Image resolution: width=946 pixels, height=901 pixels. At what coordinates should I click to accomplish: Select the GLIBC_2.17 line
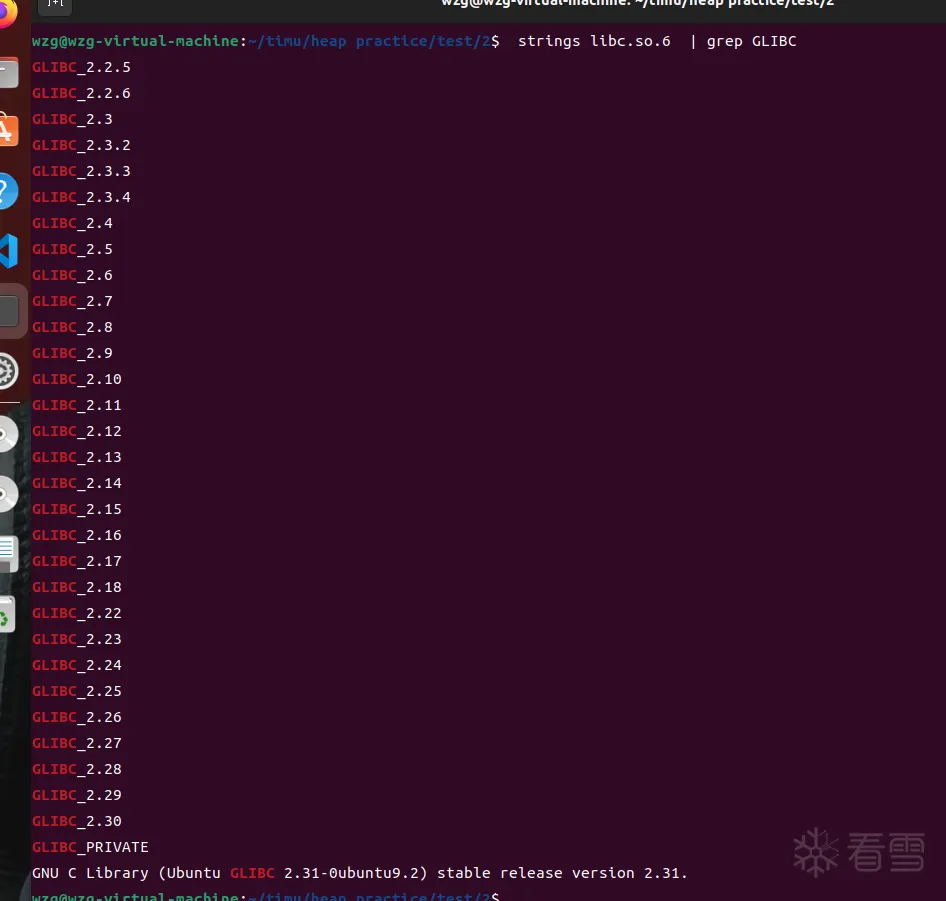click(x=77, y=561)
